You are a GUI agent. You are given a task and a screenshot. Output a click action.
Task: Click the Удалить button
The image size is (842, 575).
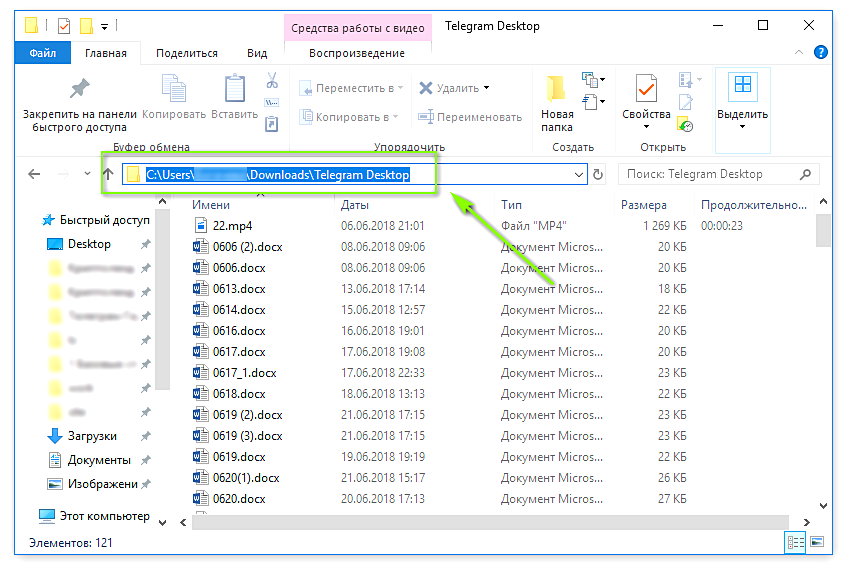pyautogui.click(x=449, y=88)
